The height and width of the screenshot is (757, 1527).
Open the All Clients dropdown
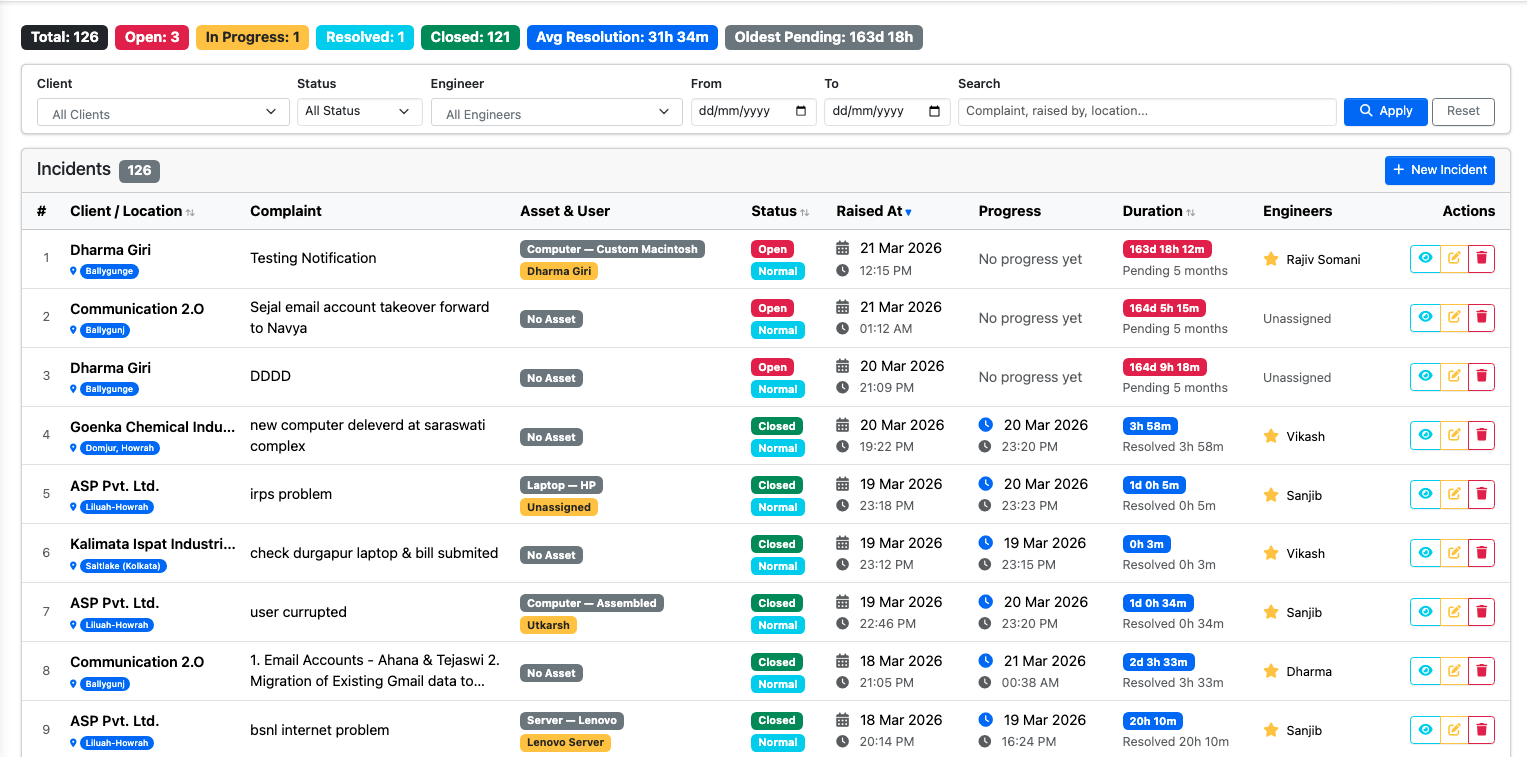(x=163, y=112)
